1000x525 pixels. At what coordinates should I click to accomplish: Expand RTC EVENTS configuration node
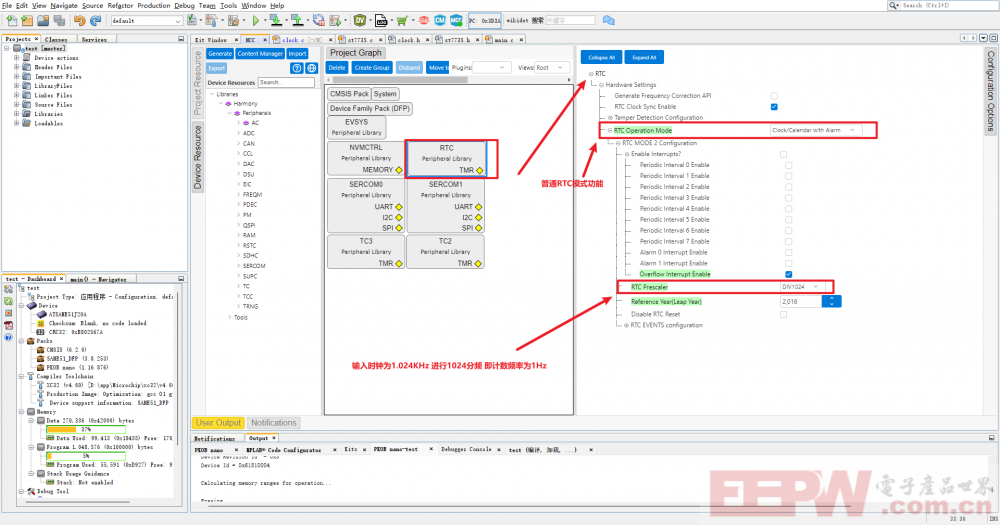pyautogui.click(x=626, y=325)
